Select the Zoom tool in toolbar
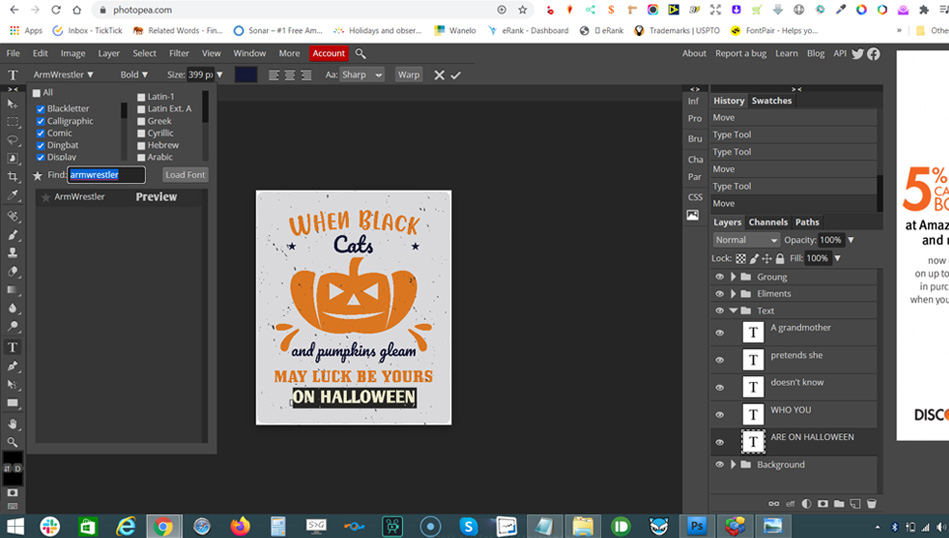949x538 pixels. (13, 441)
